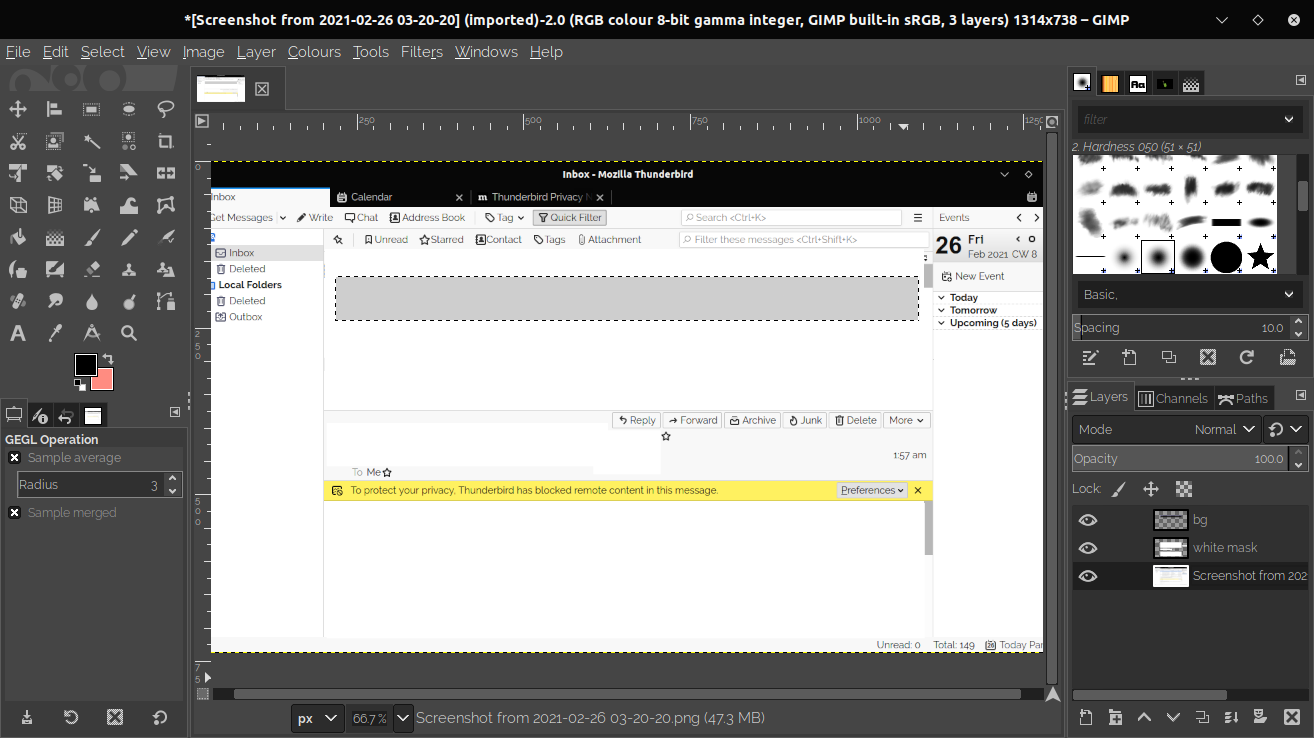Select the Perspective tool
This screenshot has width=1314, height=738.
pyautogui.click(x=55, y=205)
